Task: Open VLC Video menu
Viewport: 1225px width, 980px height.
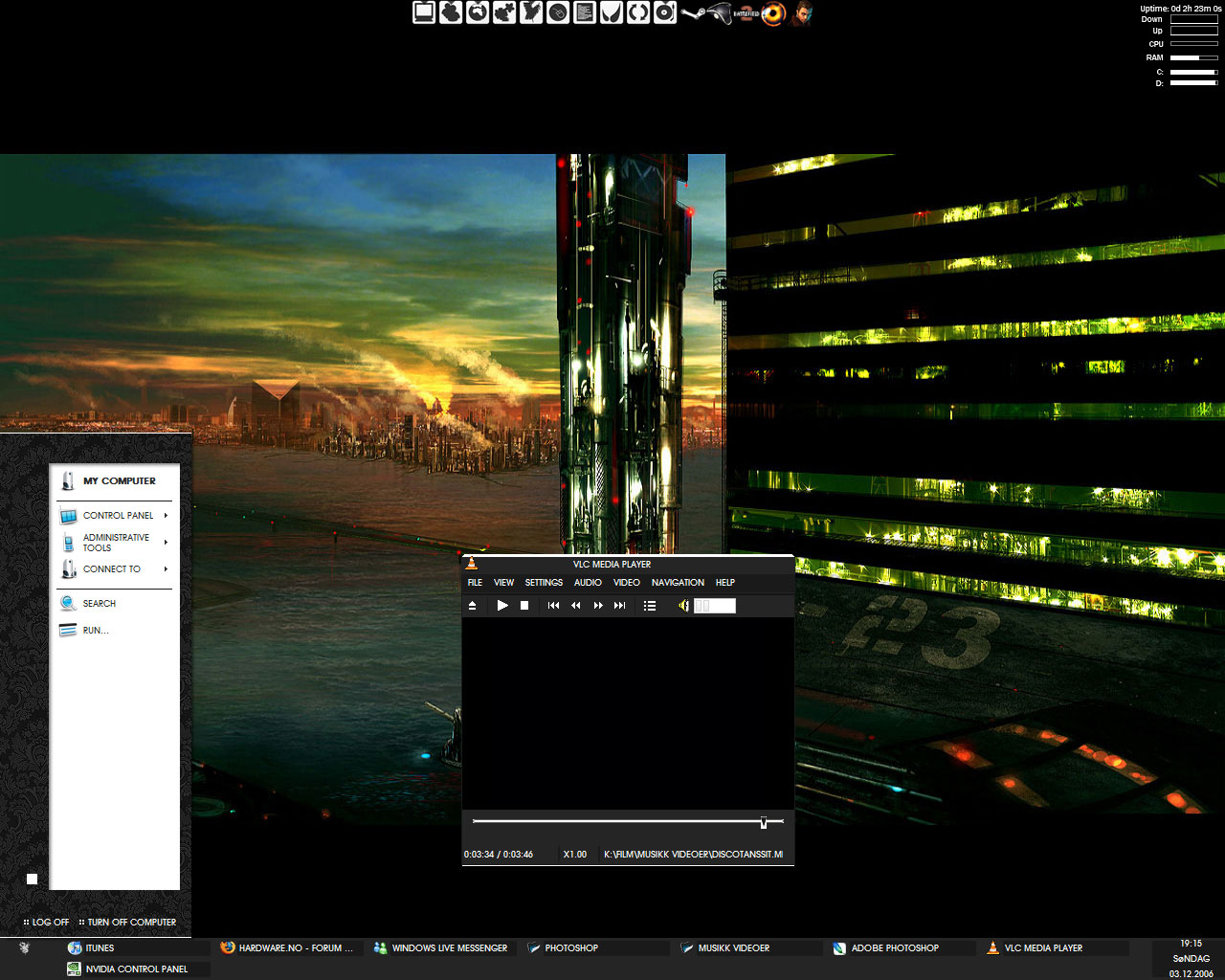Action: pos(627,583)
